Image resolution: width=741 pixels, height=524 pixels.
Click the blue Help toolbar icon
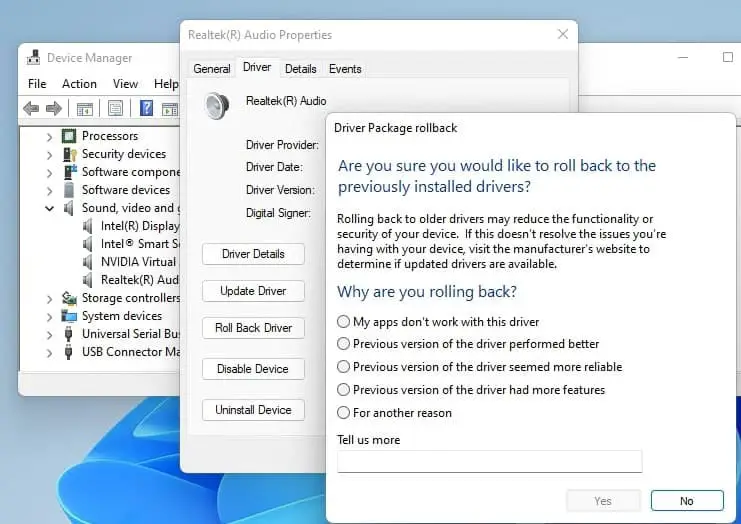coord(146,108)
